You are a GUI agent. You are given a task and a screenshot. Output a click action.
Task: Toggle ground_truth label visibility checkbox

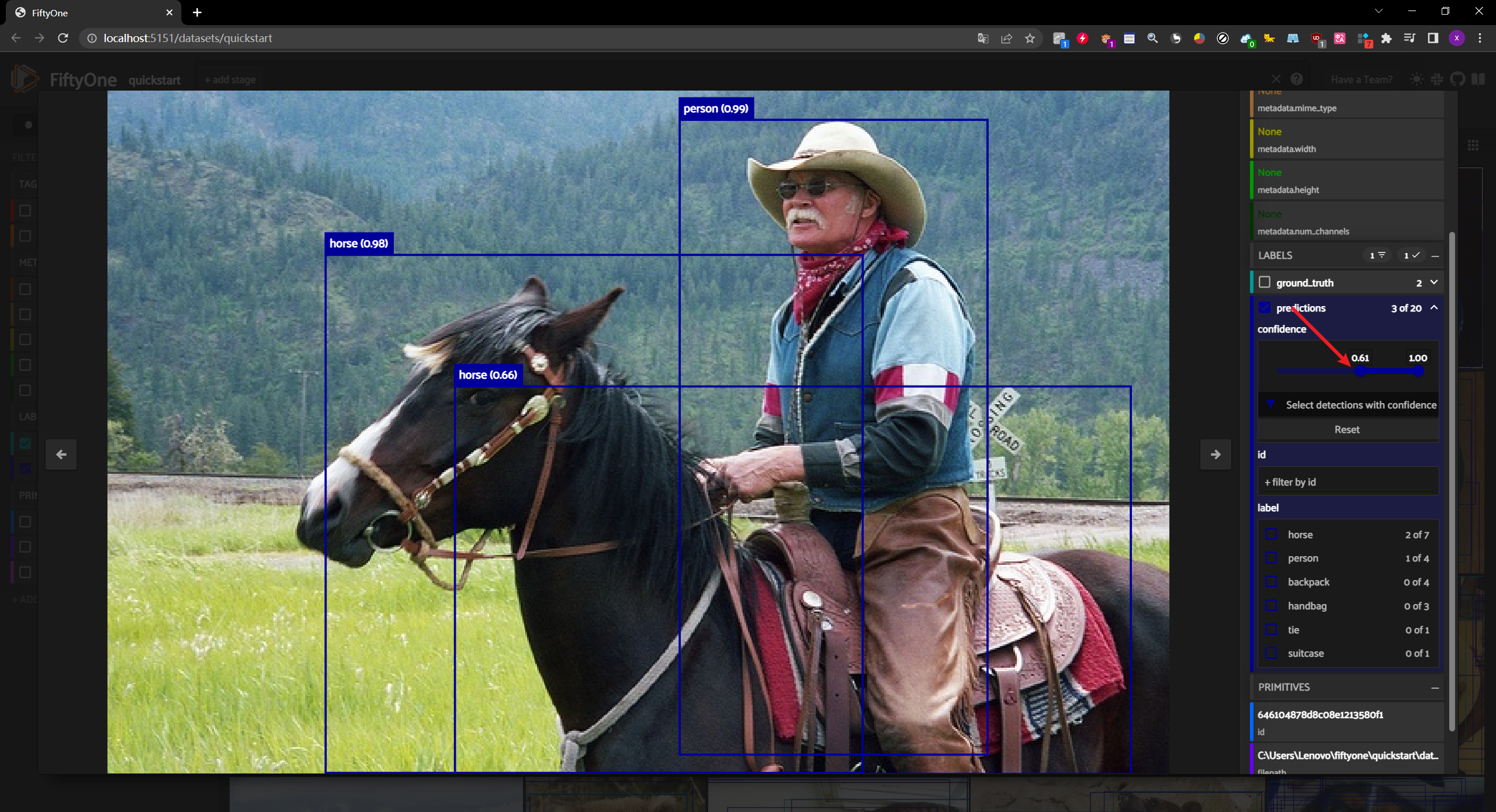point(1265,281)
